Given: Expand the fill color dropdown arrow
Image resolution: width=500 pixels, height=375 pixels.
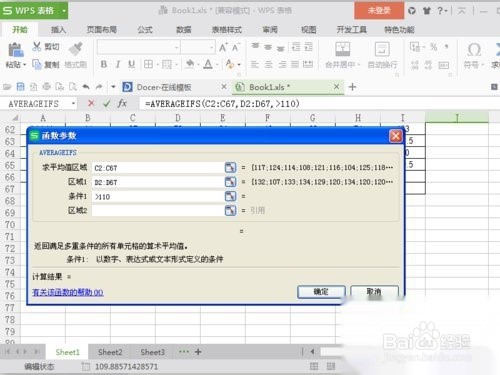Looking at the screenshot, I should click(x=198, y=64).
